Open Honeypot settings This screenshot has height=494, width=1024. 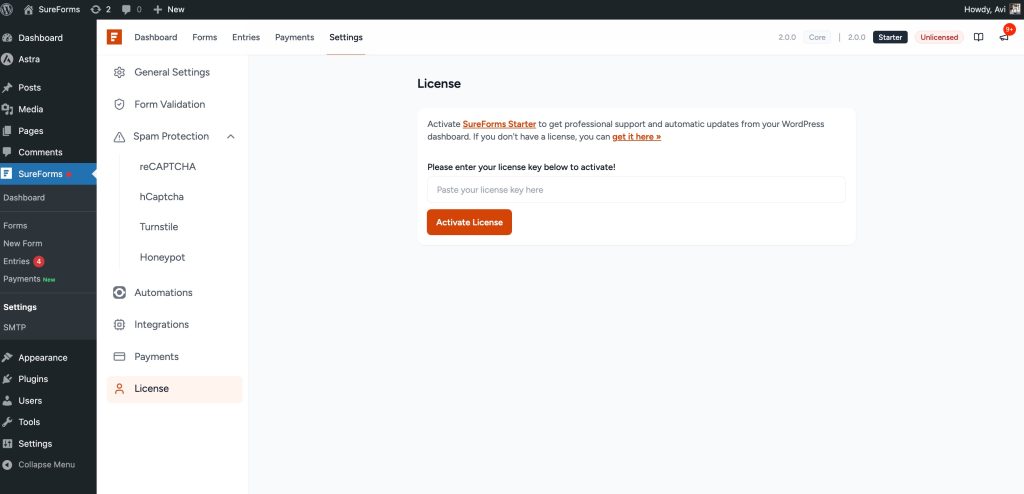163,257
